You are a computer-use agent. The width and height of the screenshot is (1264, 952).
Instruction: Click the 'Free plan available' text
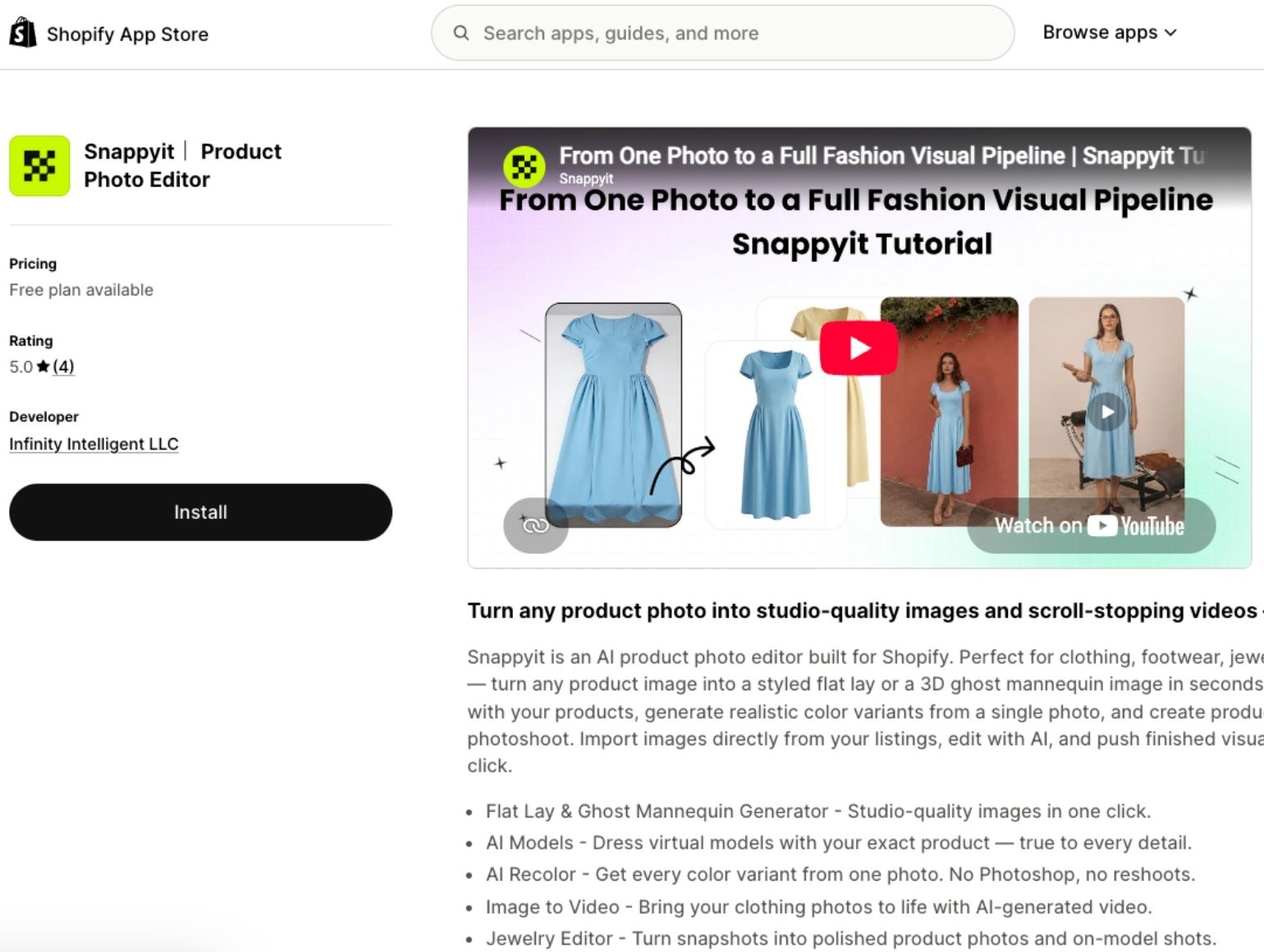pyautogui.click(x=81, y=290)
